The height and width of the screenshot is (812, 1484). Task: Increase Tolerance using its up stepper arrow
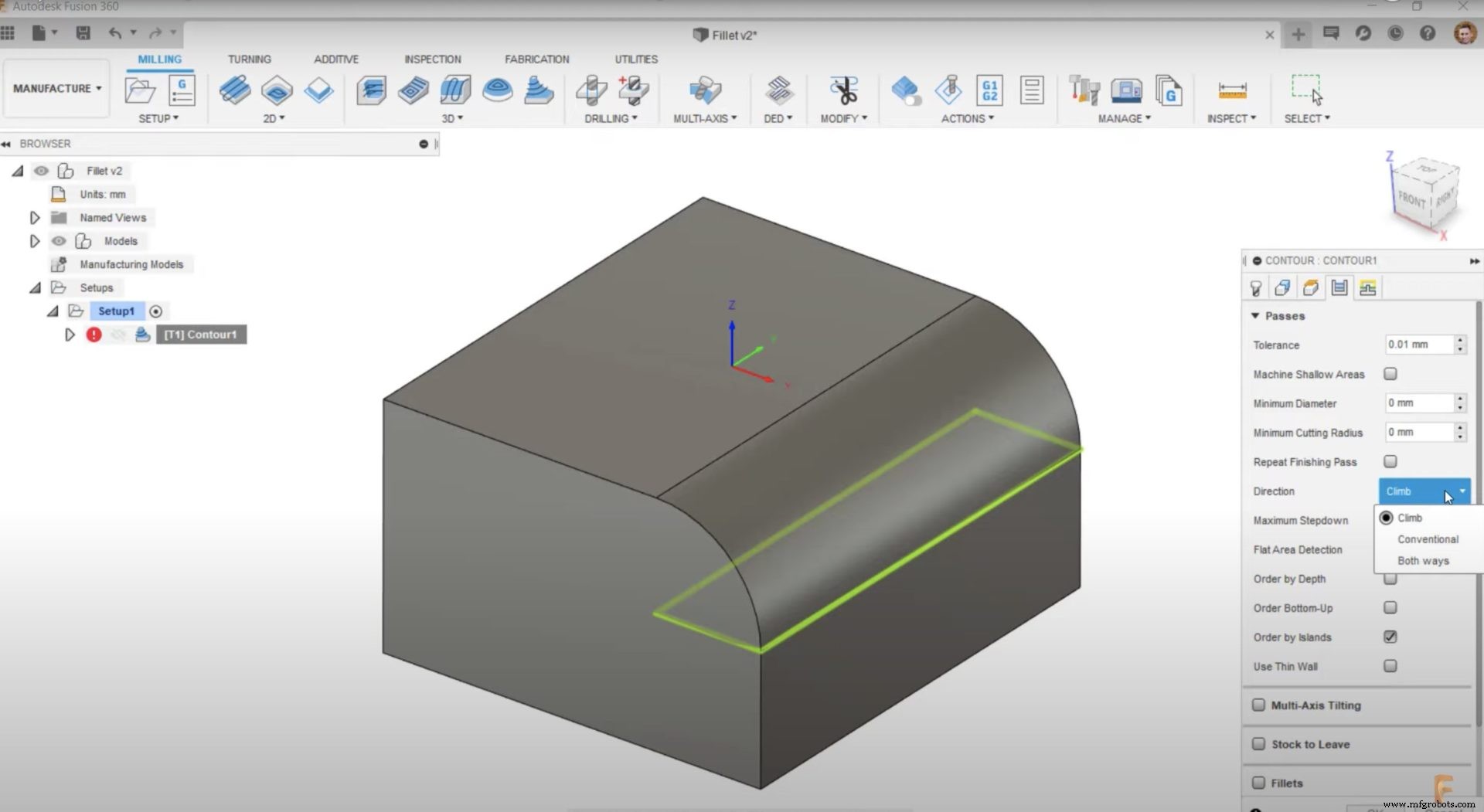[x=1459, y=341]
